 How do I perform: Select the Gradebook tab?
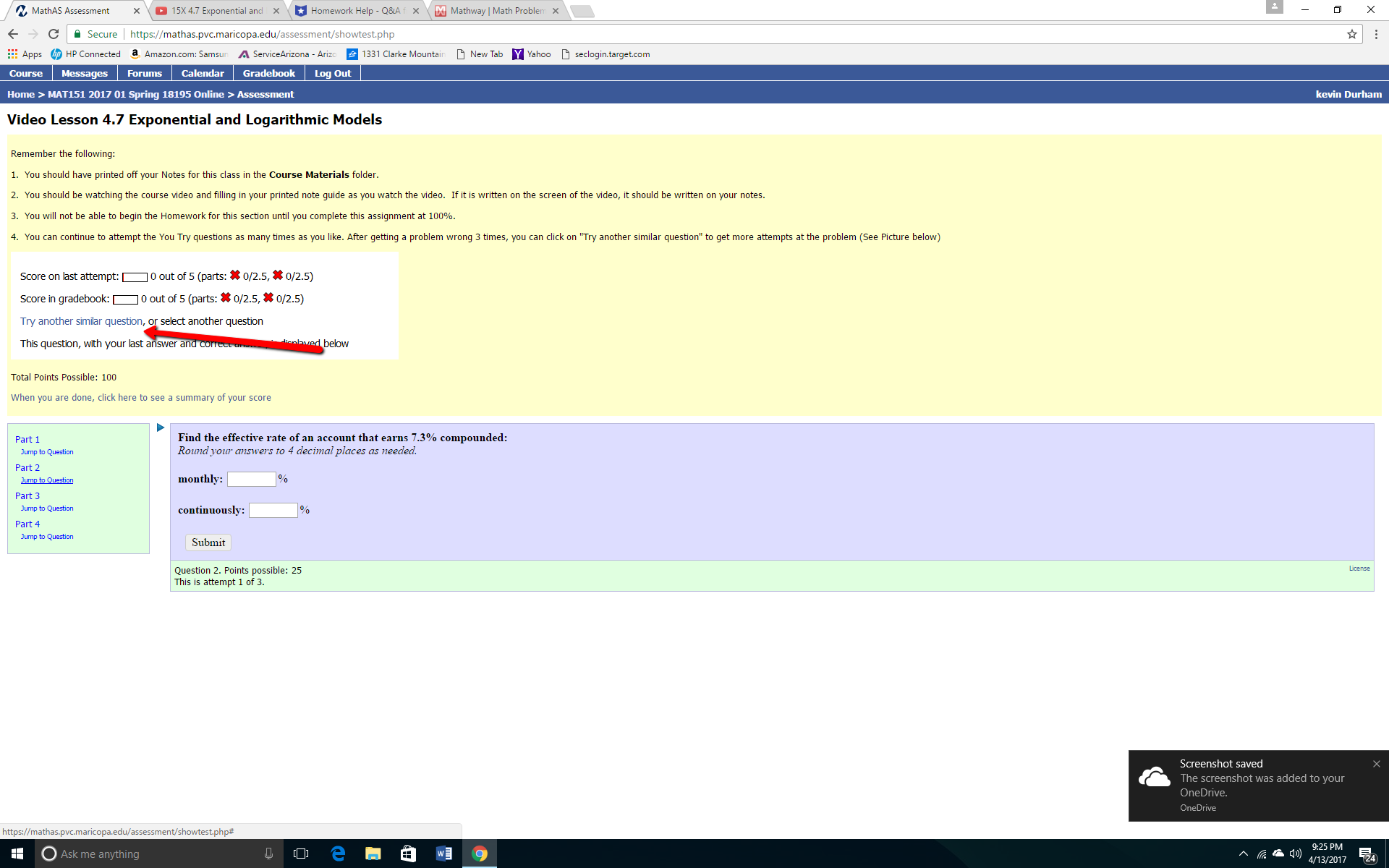tap(268, 73)
